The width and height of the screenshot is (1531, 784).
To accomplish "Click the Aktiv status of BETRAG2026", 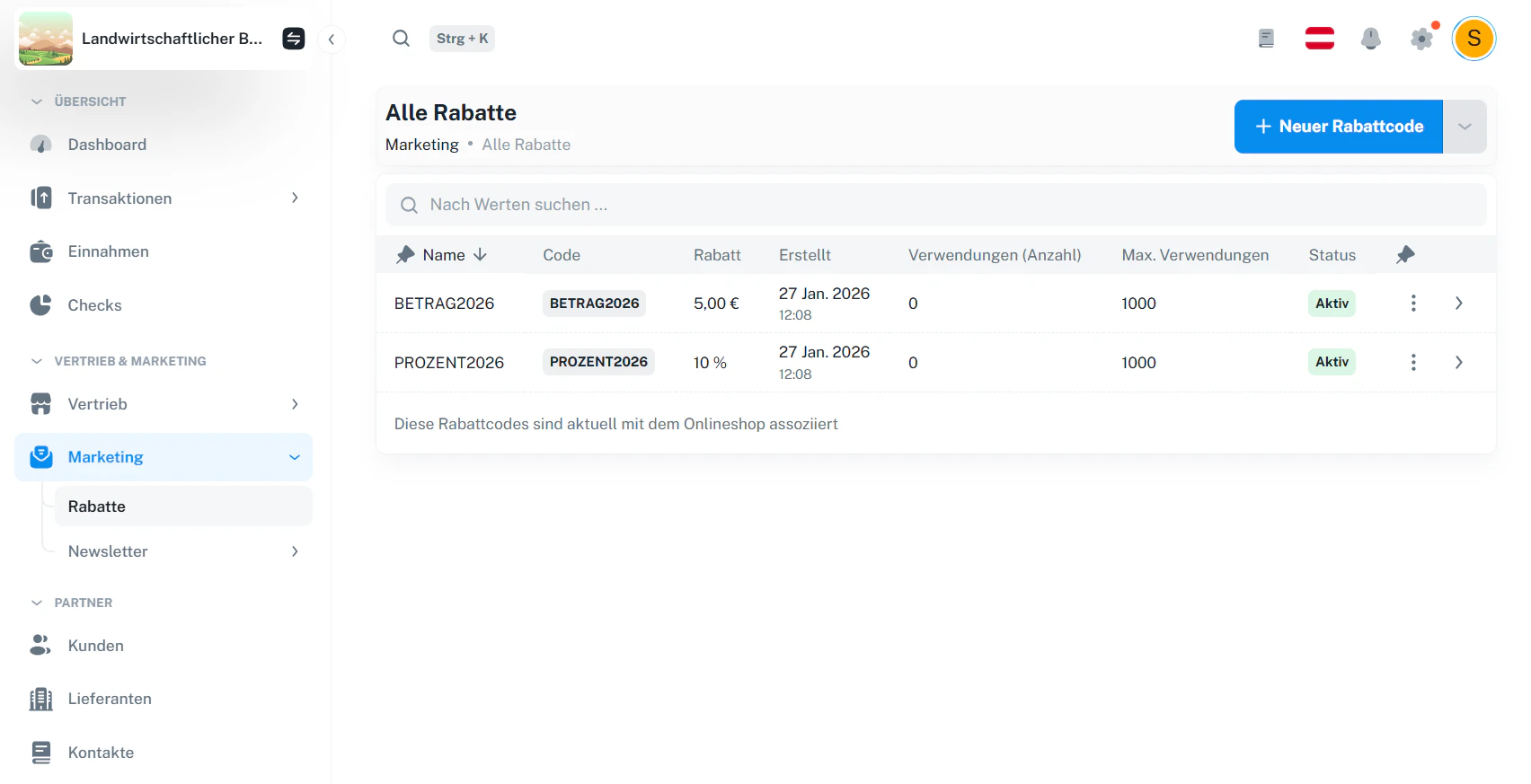I will [x=1332, y=304].
